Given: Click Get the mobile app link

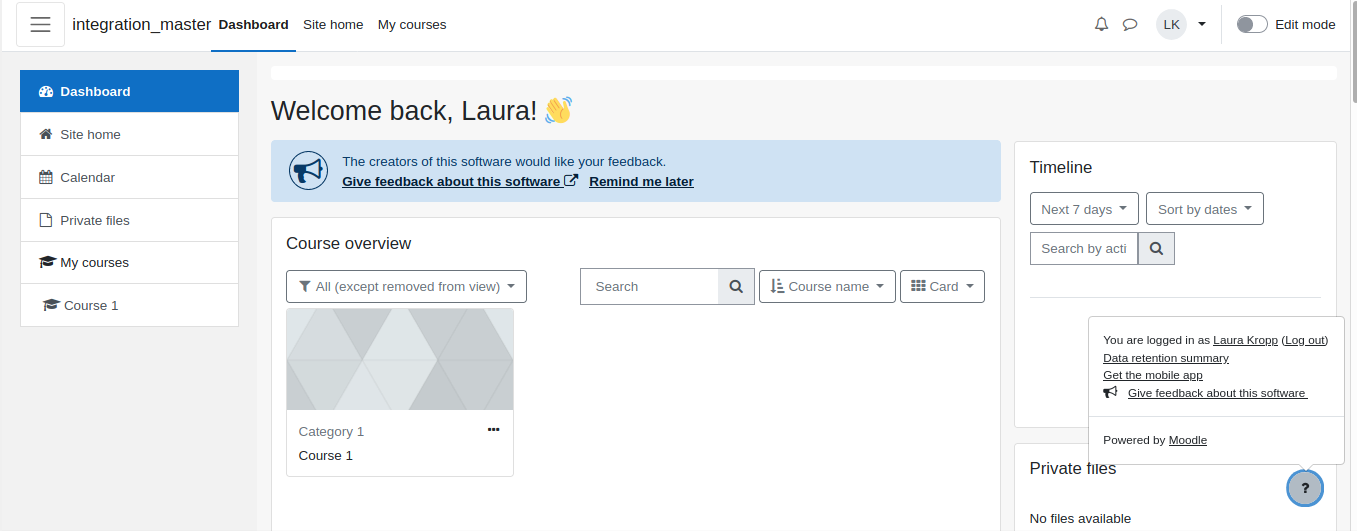Looking at the screenshot, I should coord(1153,375).
